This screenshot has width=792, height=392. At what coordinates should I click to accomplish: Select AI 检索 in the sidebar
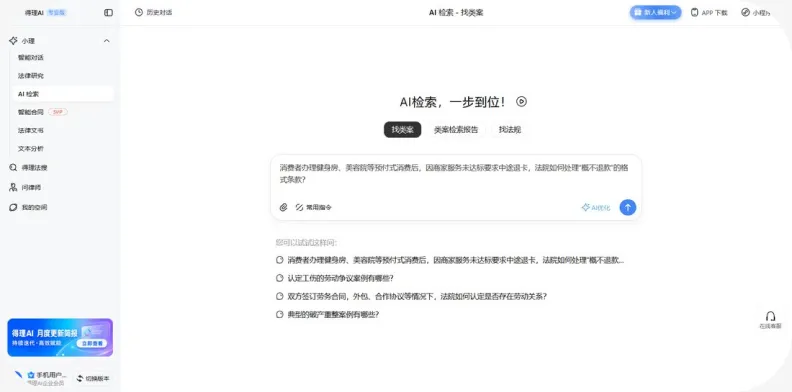[x=63, y=94]
